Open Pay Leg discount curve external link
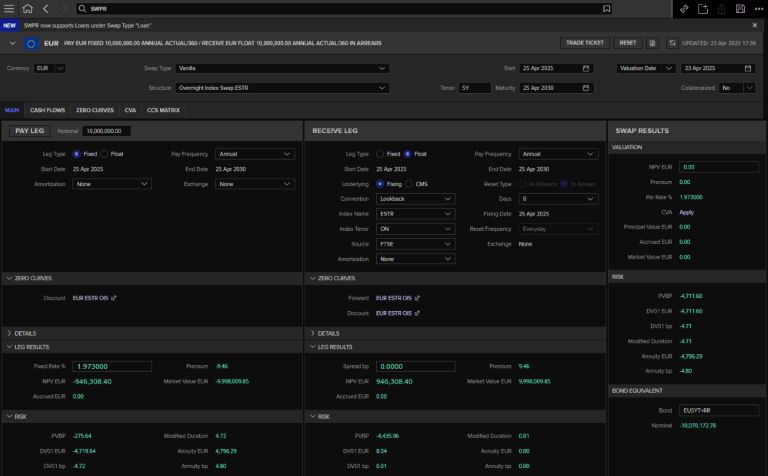The width and height of the screenshot is (768, 476). pos(113,298)
